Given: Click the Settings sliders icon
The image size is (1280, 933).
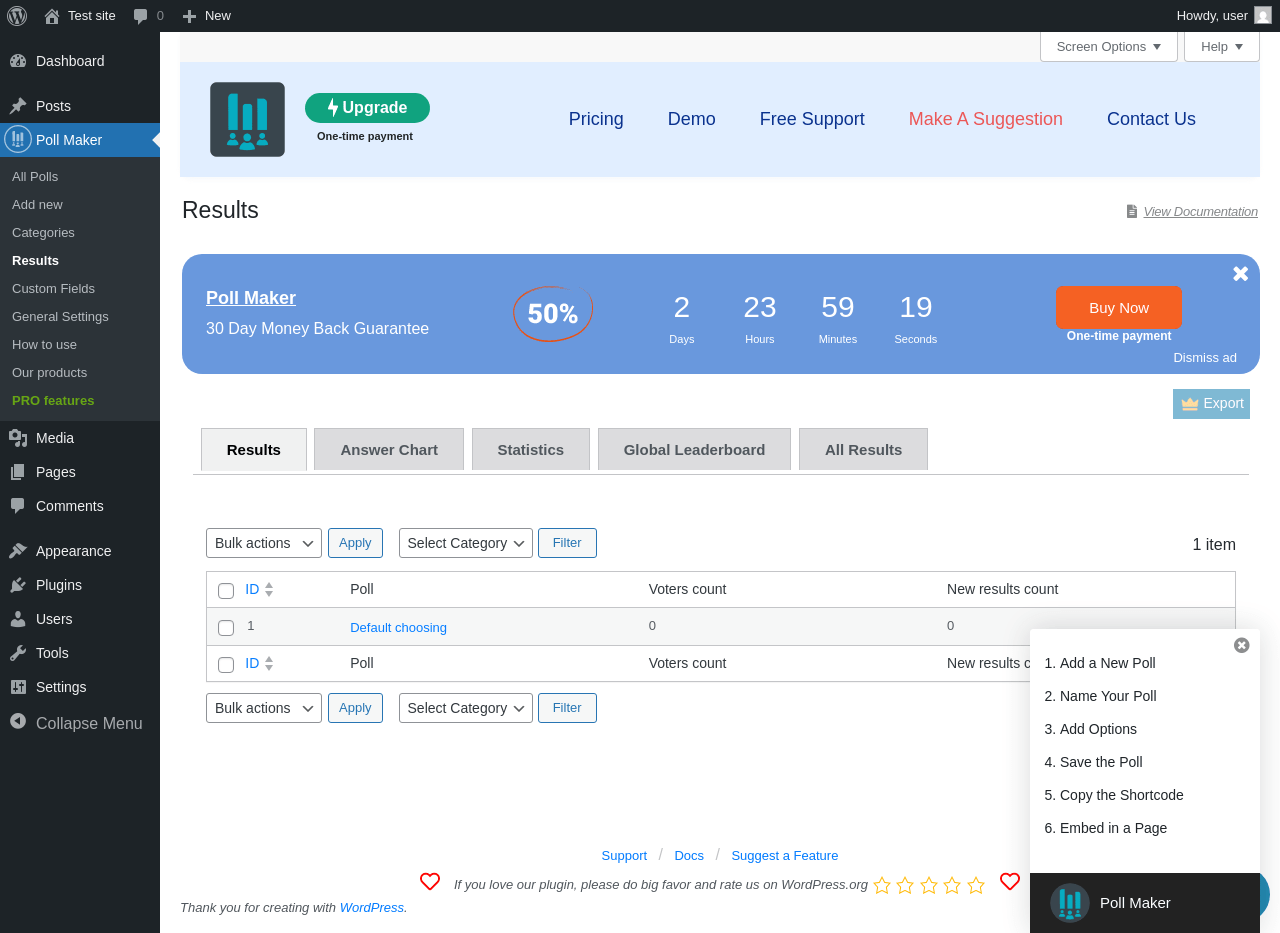Looking at the screenshot, I should coord(18,687).
